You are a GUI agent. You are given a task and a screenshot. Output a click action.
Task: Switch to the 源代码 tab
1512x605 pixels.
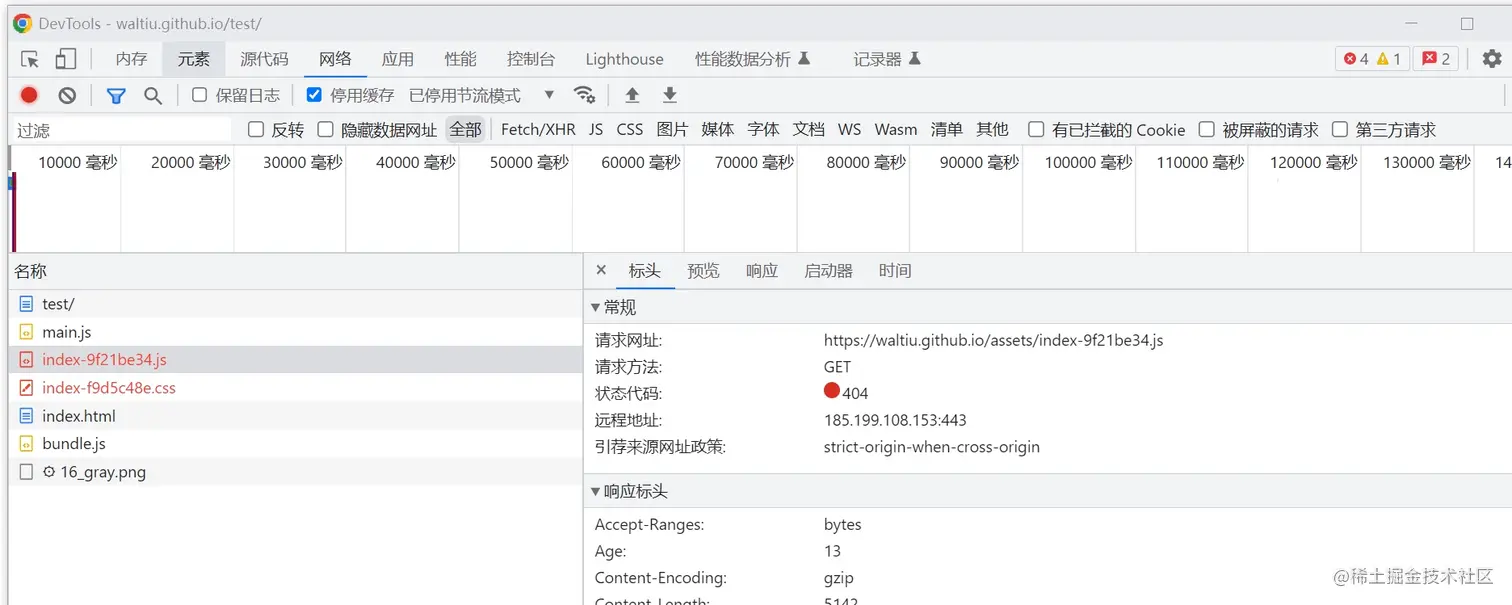264,59
